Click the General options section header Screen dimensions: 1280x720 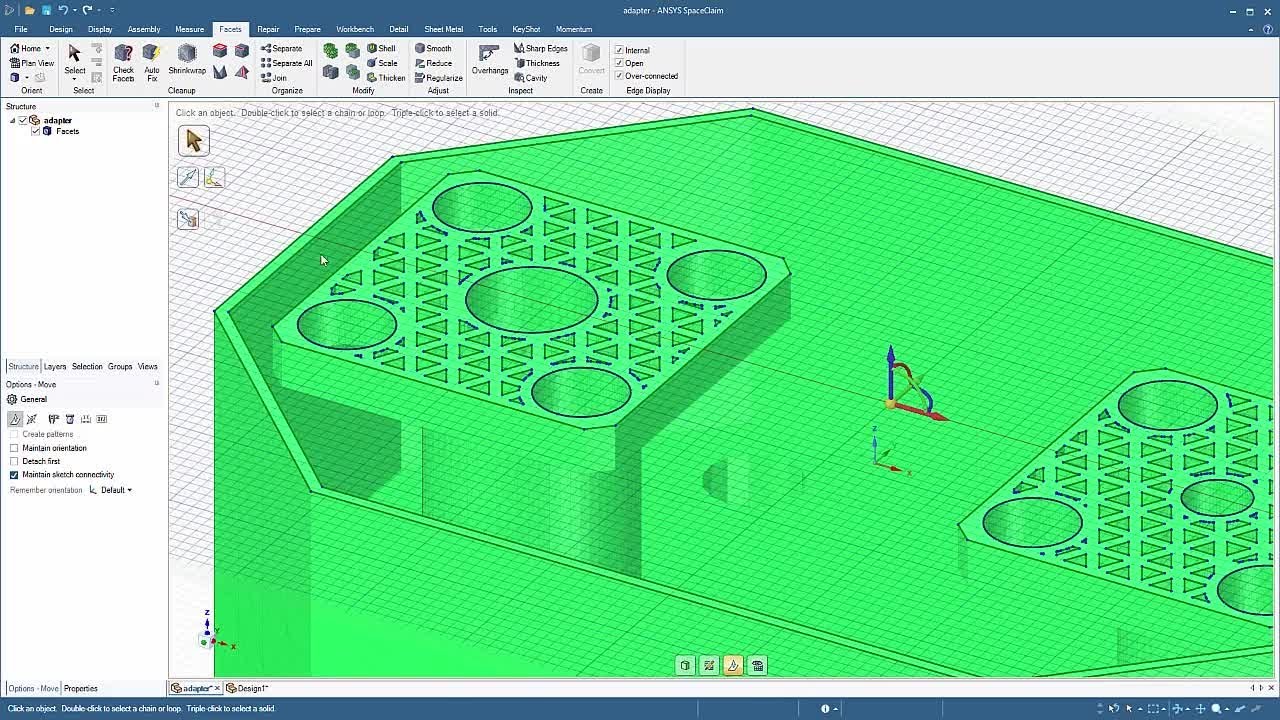(x=27, y=399)
